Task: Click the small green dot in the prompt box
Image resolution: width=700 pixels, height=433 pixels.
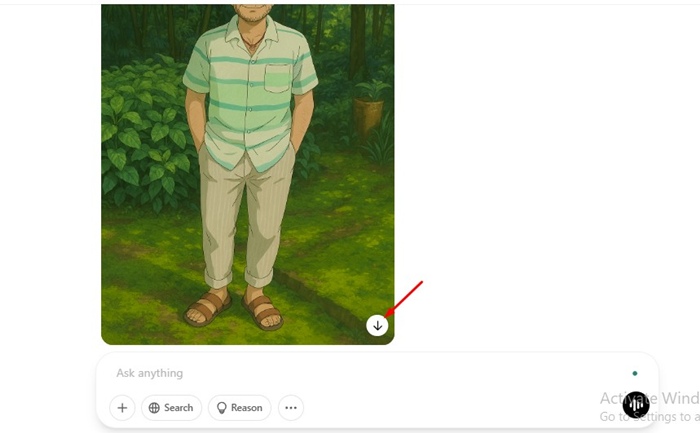Action: [x=635, y=373]
